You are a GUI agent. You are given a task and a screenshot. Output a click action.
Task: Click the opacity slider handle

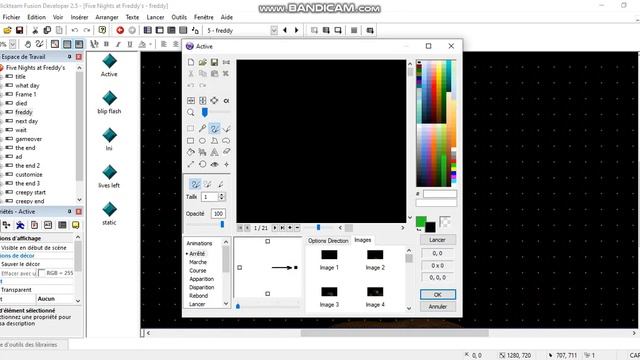222,224
